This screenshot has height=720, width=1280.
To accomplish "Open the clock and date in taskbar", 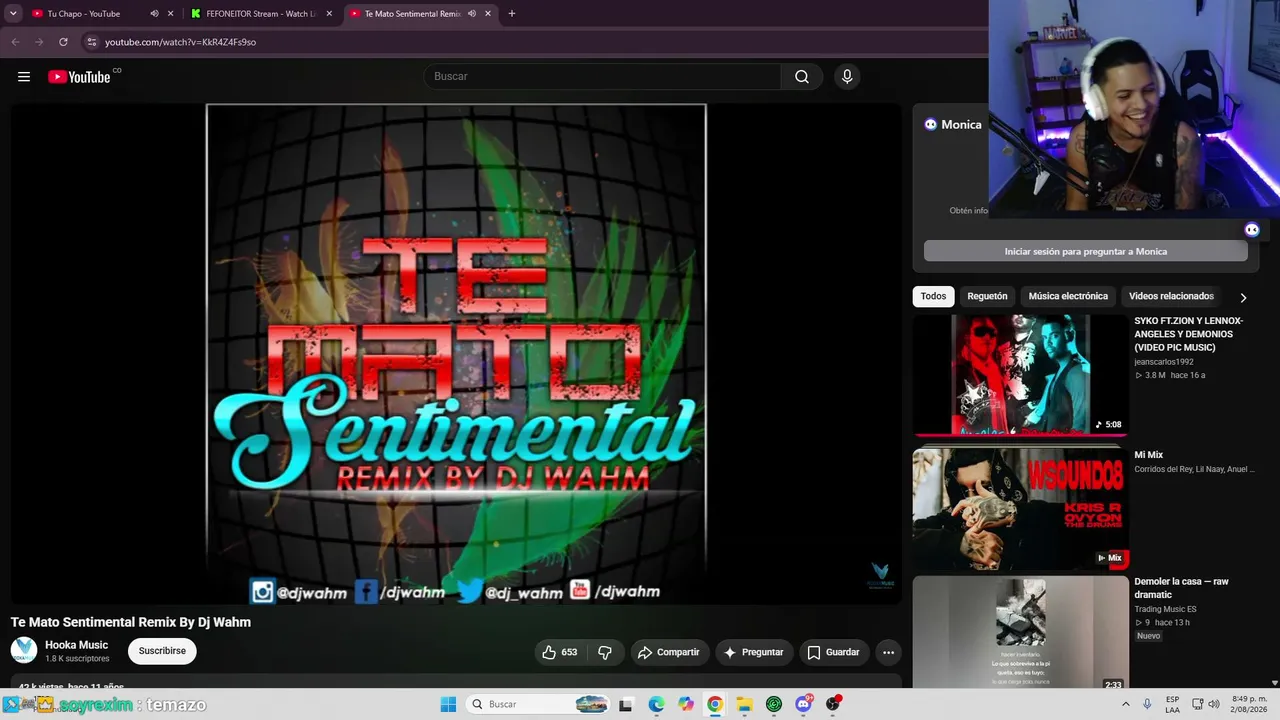I will [x=1249, y=704].
